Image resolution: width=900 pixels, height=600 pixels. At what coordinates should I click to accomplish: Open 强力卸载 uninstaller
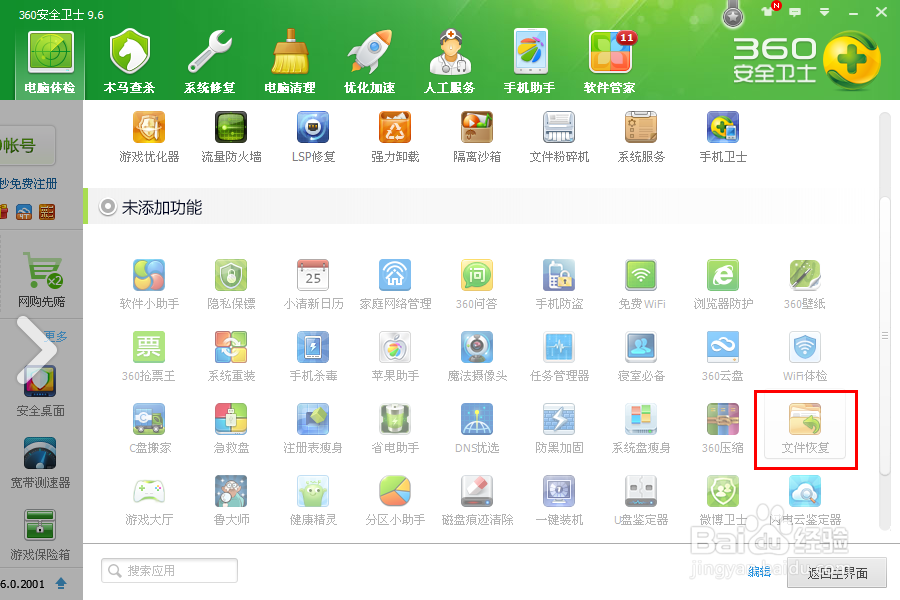click(x=395, y=137)
